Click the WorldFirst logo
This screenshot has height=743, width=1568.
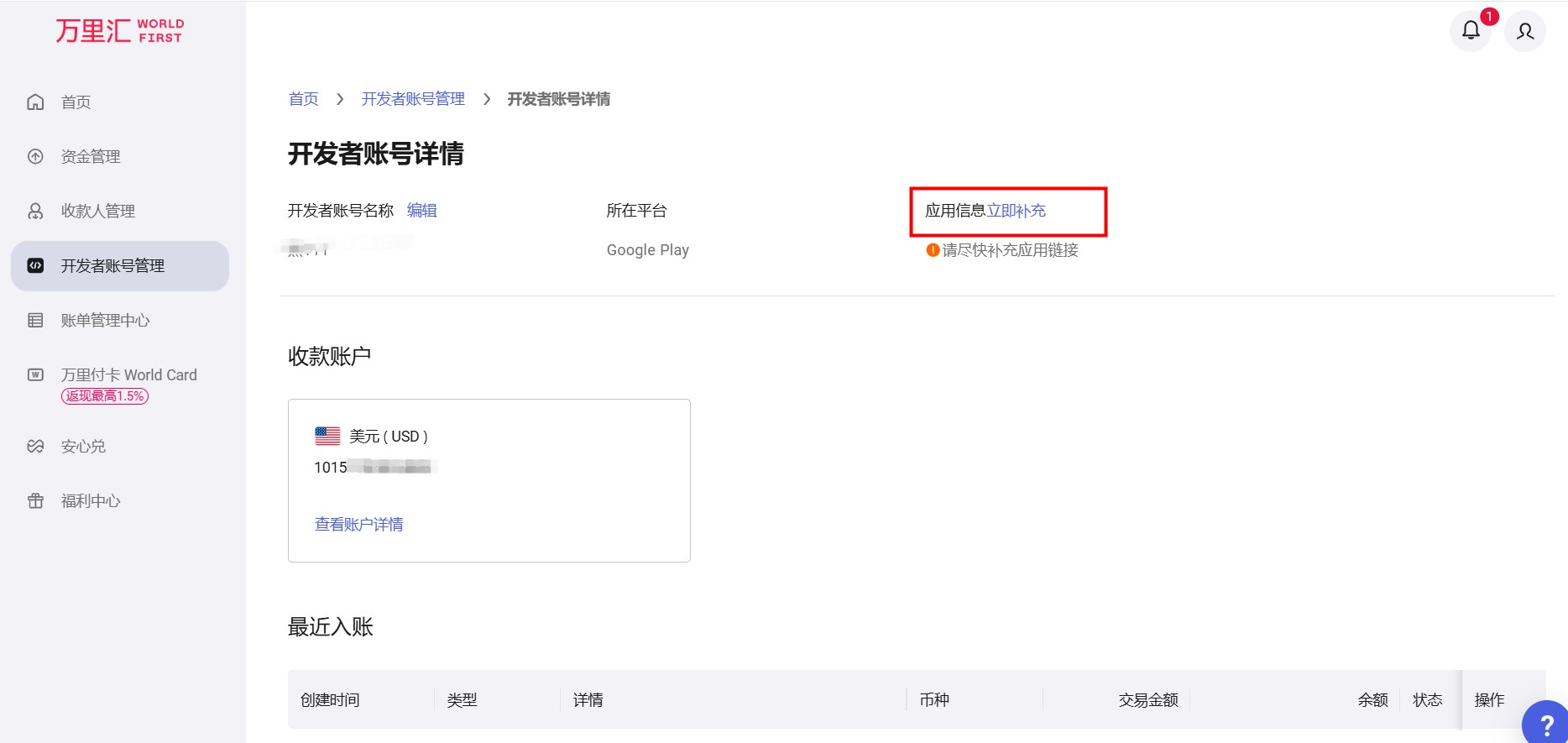(x=119, y=31)
